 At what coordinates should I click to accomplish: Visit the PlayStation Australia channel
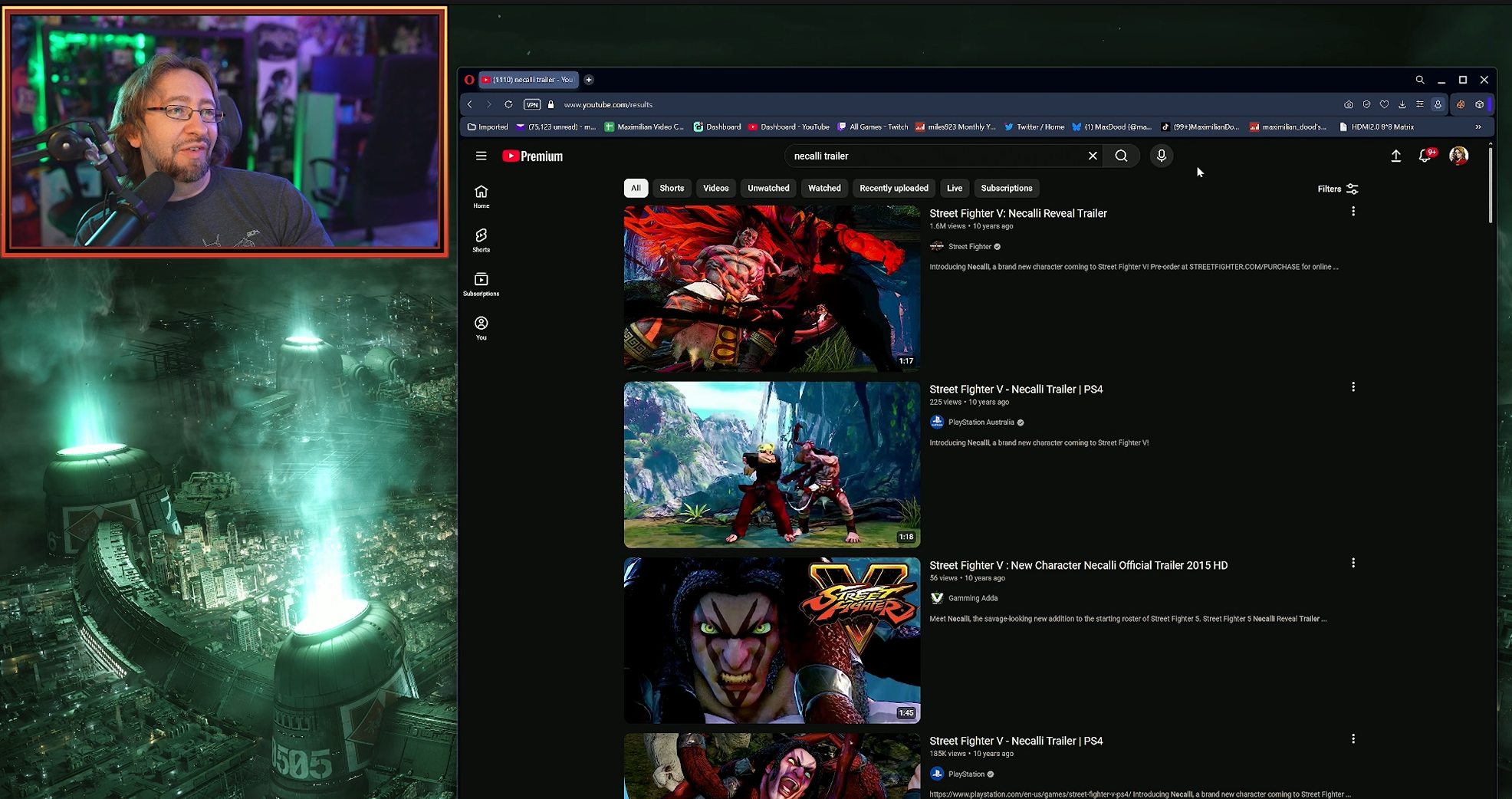[x=981, y=423]
